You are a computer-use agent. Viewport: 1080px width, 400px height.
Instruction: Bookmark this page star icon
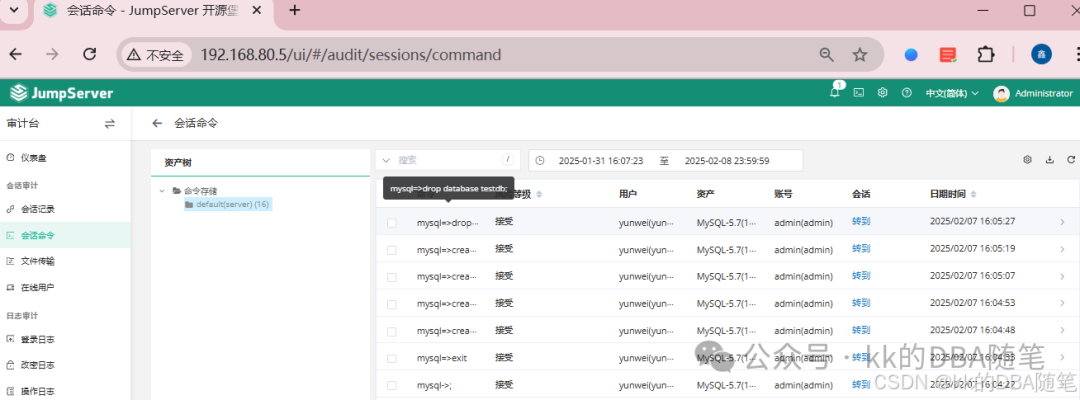tap(860, 55)
